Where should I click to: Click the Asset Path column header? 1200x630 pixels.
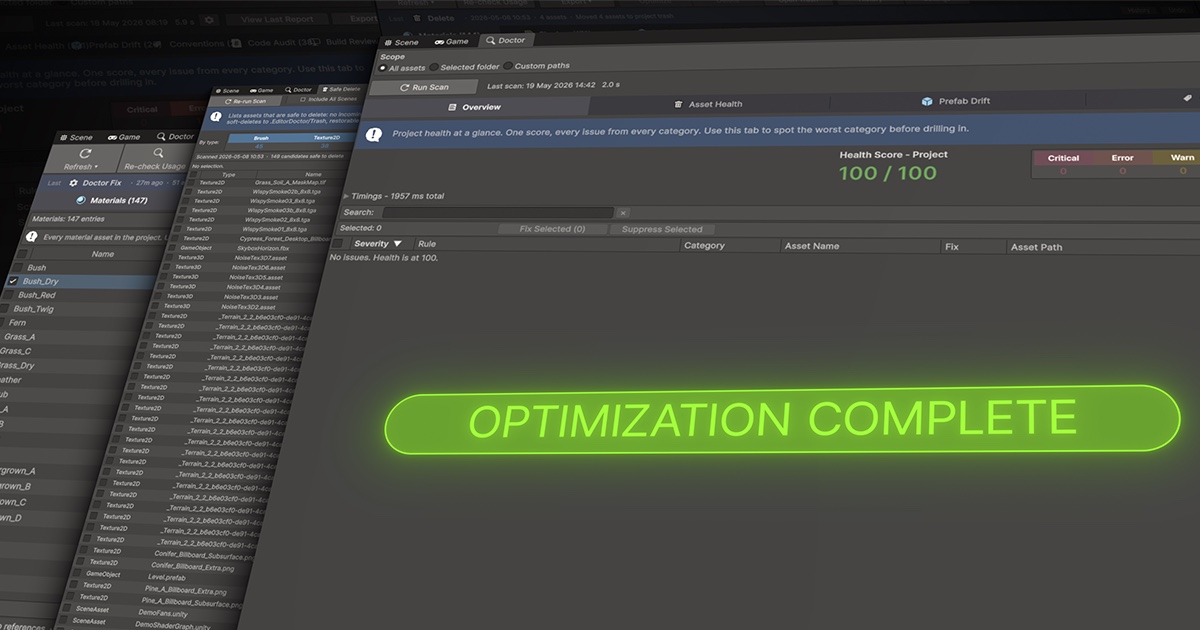click(1036, 247)
